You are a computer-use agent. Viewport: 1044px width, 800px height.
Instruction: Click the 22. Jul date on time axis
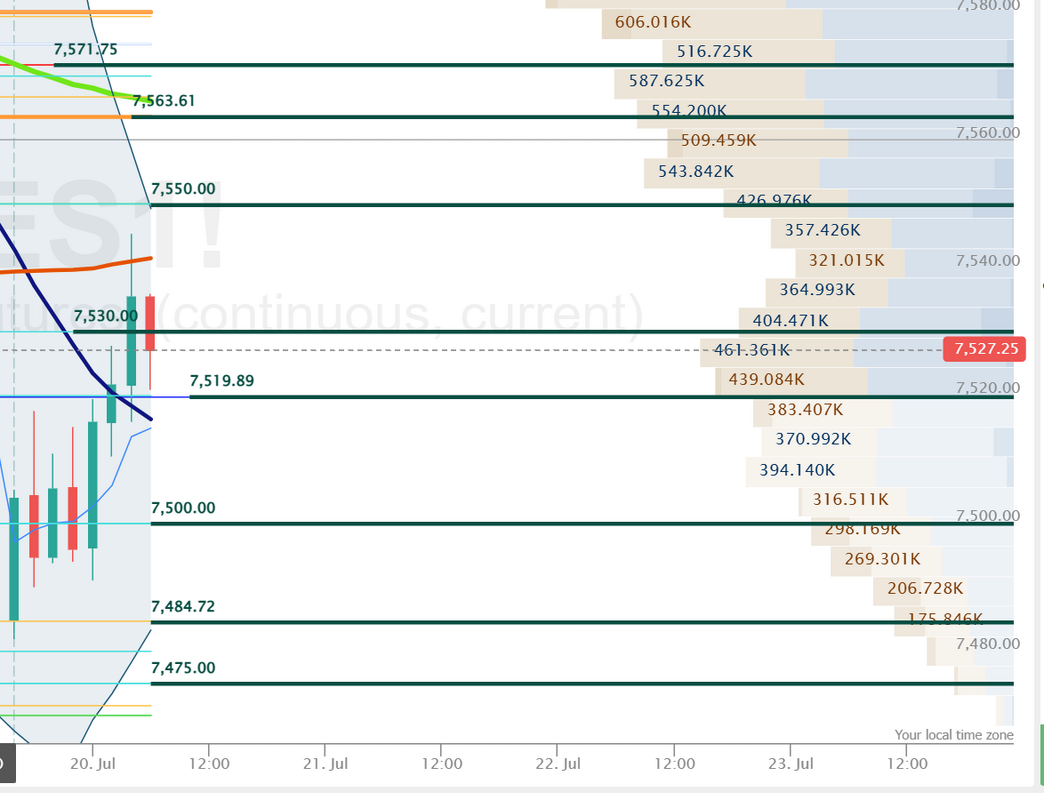[x=557, y=763]
